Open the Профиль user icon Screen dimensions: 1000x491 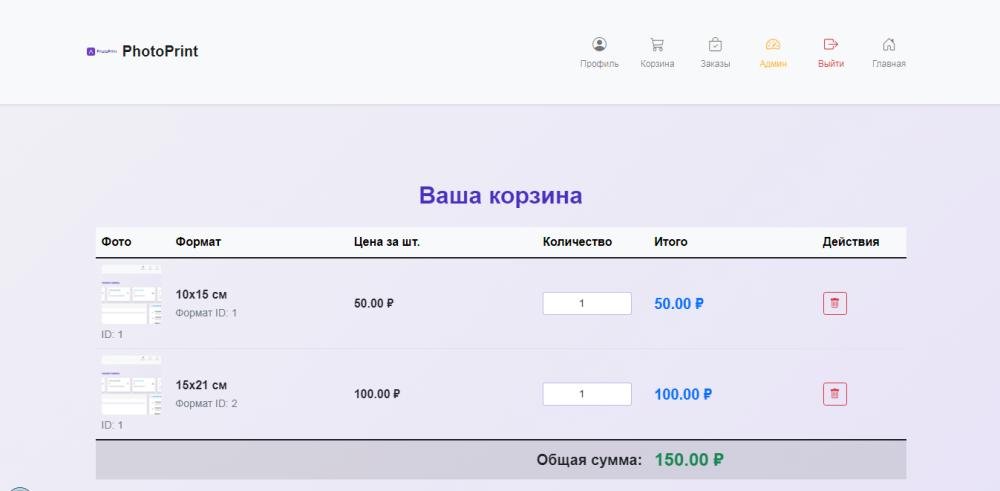599,44
